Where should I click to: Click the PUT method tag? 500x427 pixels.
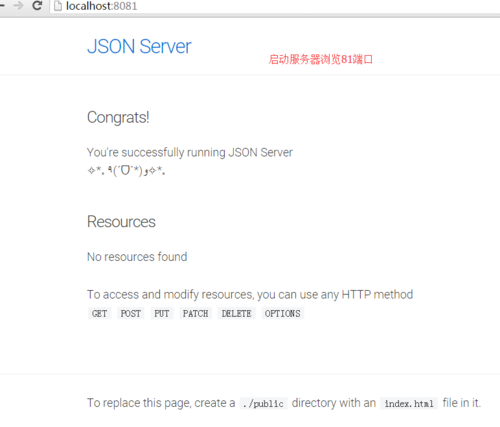[x=162, y=313]
